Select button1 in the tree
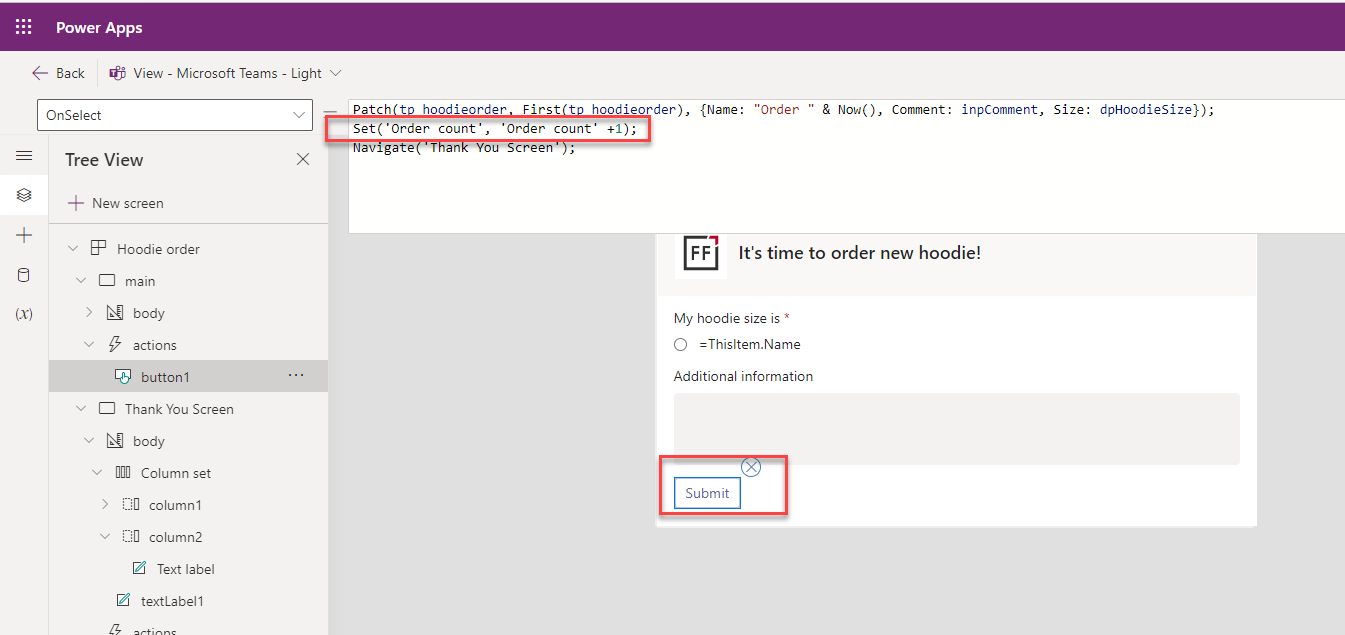 tap(165, 377)
